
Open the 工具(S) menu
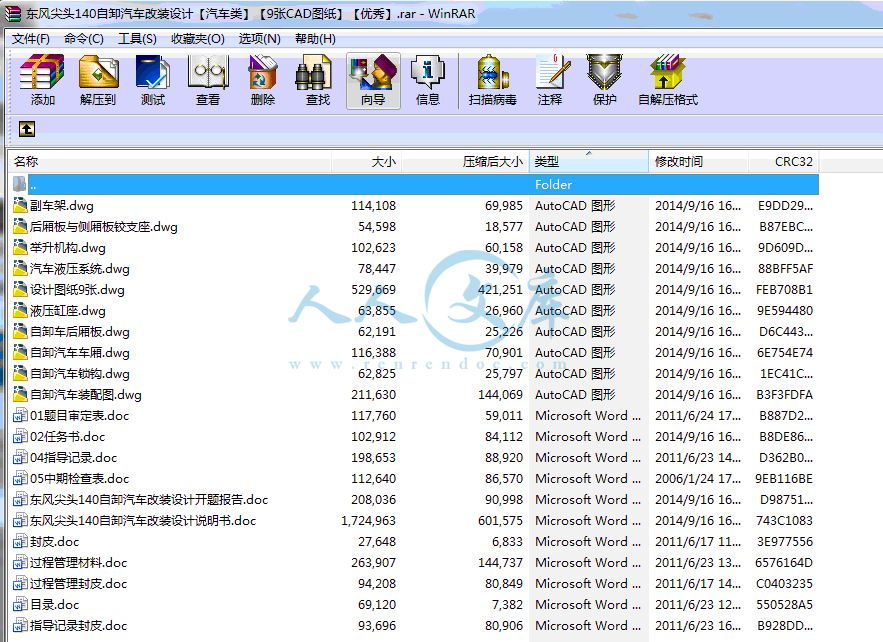(137, 39)
